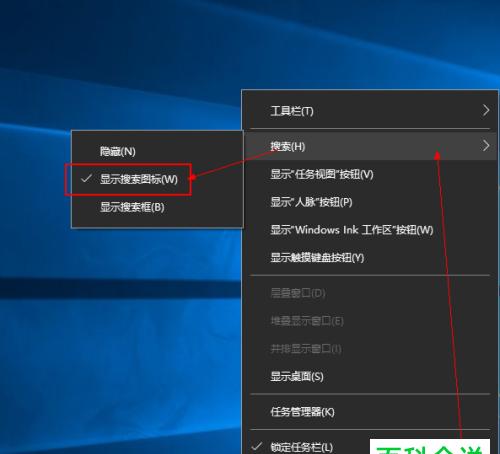Toggle 锁定任务栏(L) setting
The height and width of the screenshot is (454, 500).
(x=307, y=446)
